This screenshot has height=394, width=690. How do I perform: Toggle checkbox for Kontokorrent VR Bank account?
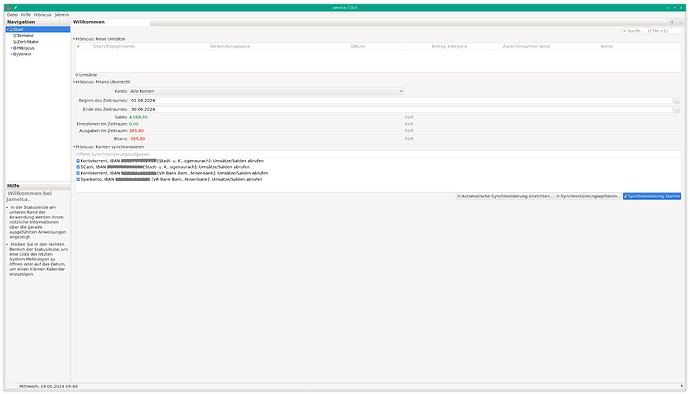coord(78,173)
